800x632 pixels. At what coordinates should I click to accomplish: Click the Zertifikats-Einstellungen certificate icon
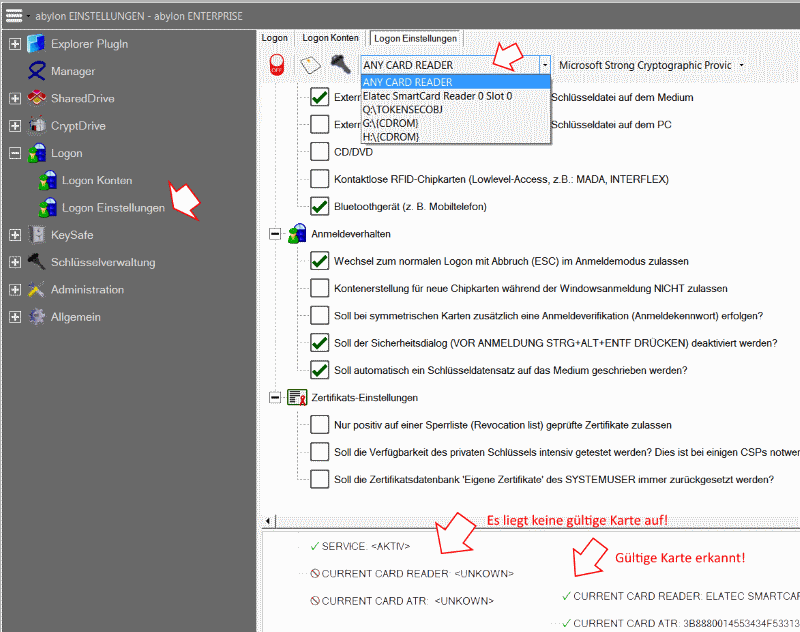297,397
